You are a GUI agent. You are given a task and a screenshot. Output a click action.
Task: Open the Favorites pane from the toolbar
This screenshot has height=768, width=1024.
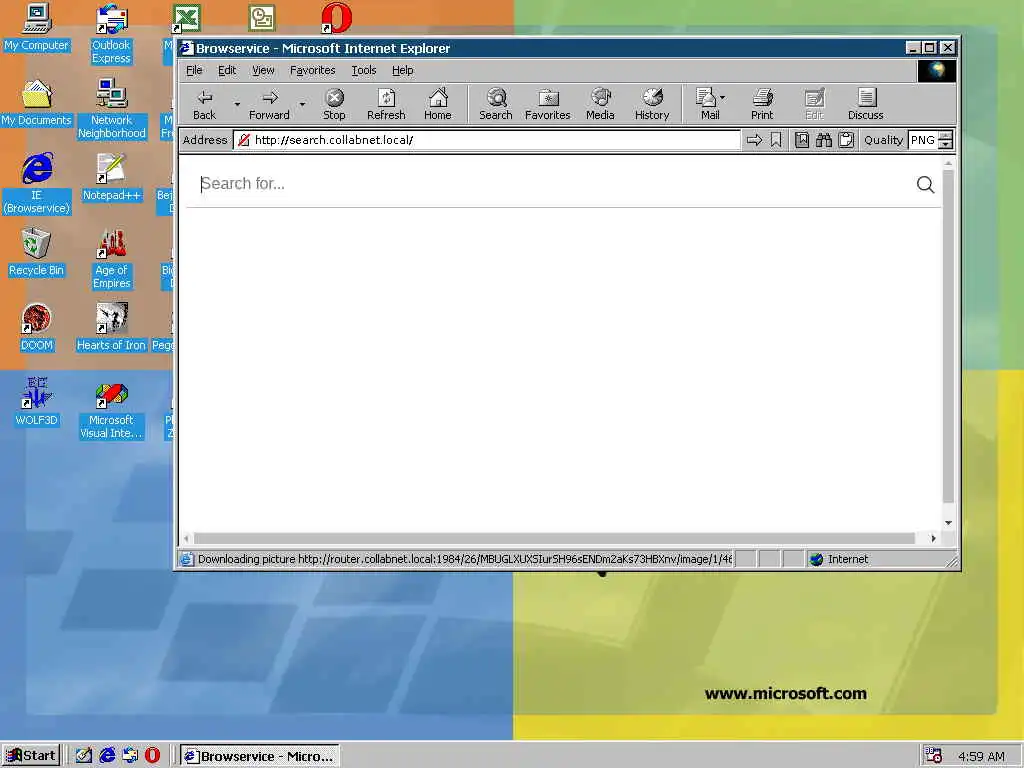[547, 104]
